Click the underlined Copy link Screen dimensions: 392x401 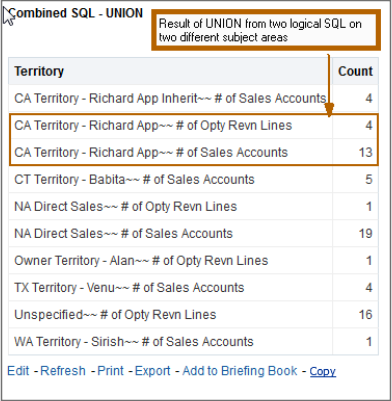[322, 371]
